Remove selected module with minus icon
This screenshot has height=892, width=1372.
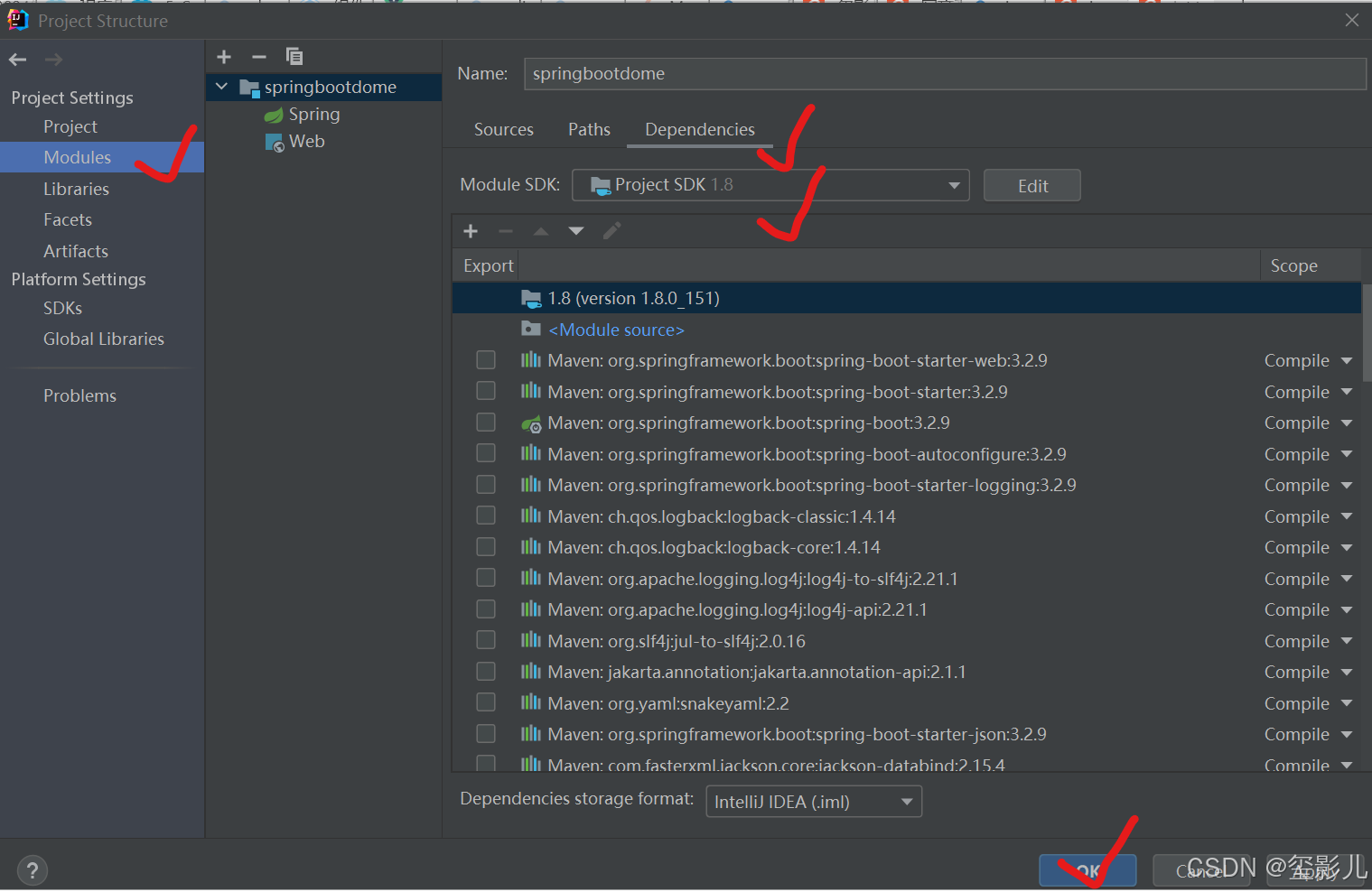point(259,57)
